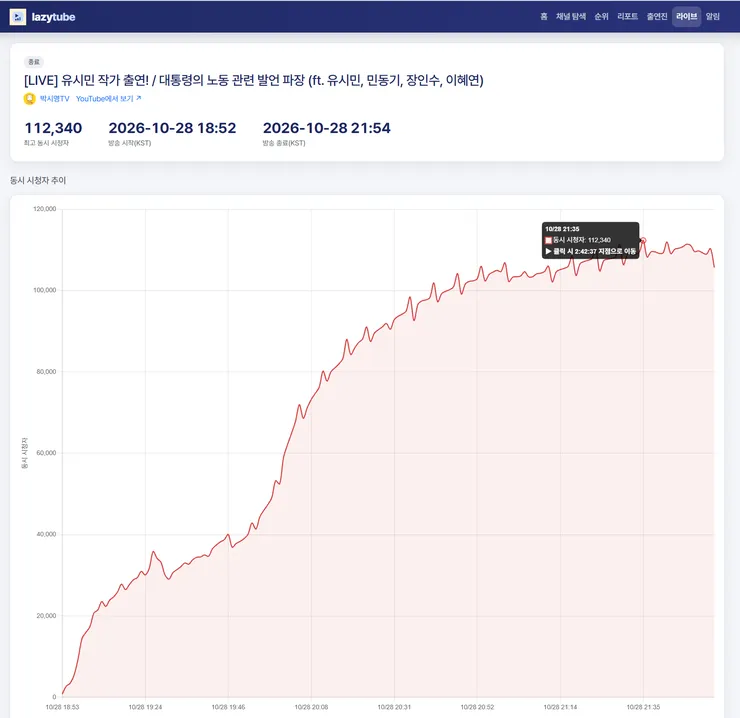Select the 순위 navigation item
Viewport: 740px width, 718px height.
[x=601, y=17]
